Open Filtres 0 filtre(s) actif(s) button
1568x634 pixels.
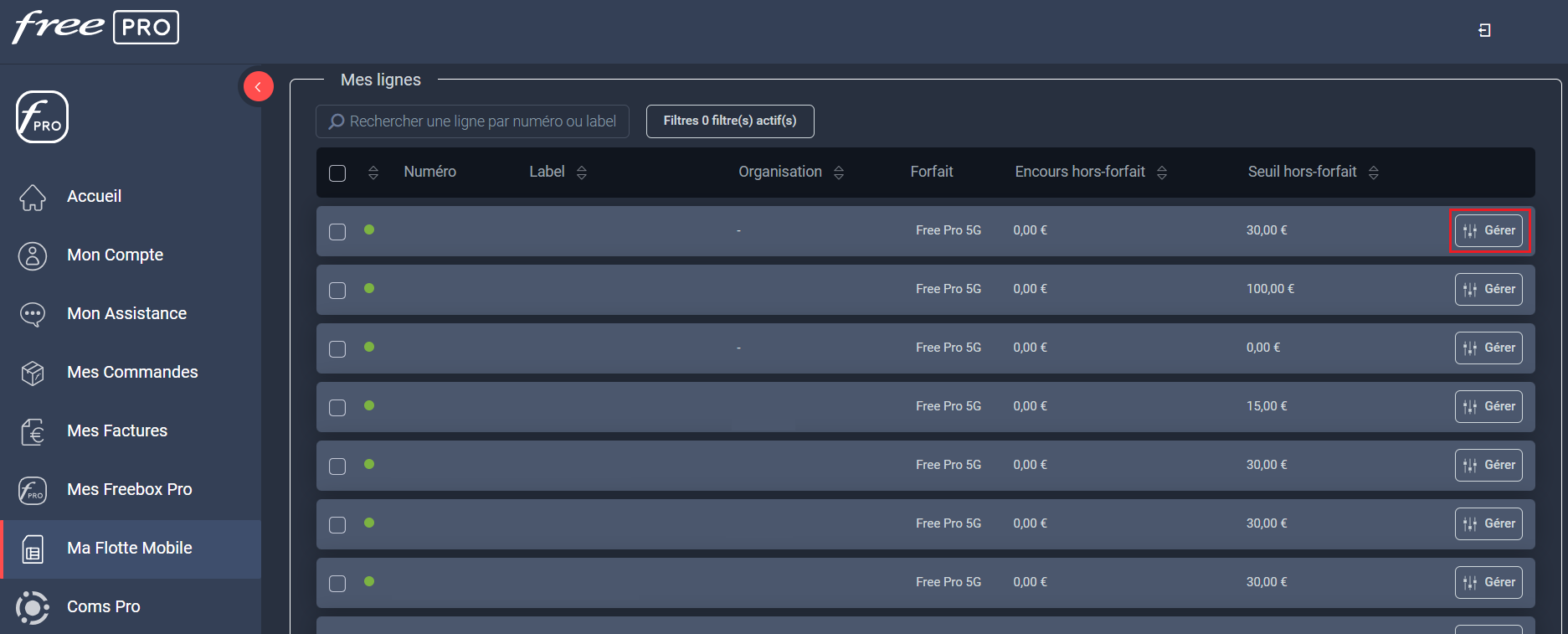pyautogui.click(x=730, y=121)
